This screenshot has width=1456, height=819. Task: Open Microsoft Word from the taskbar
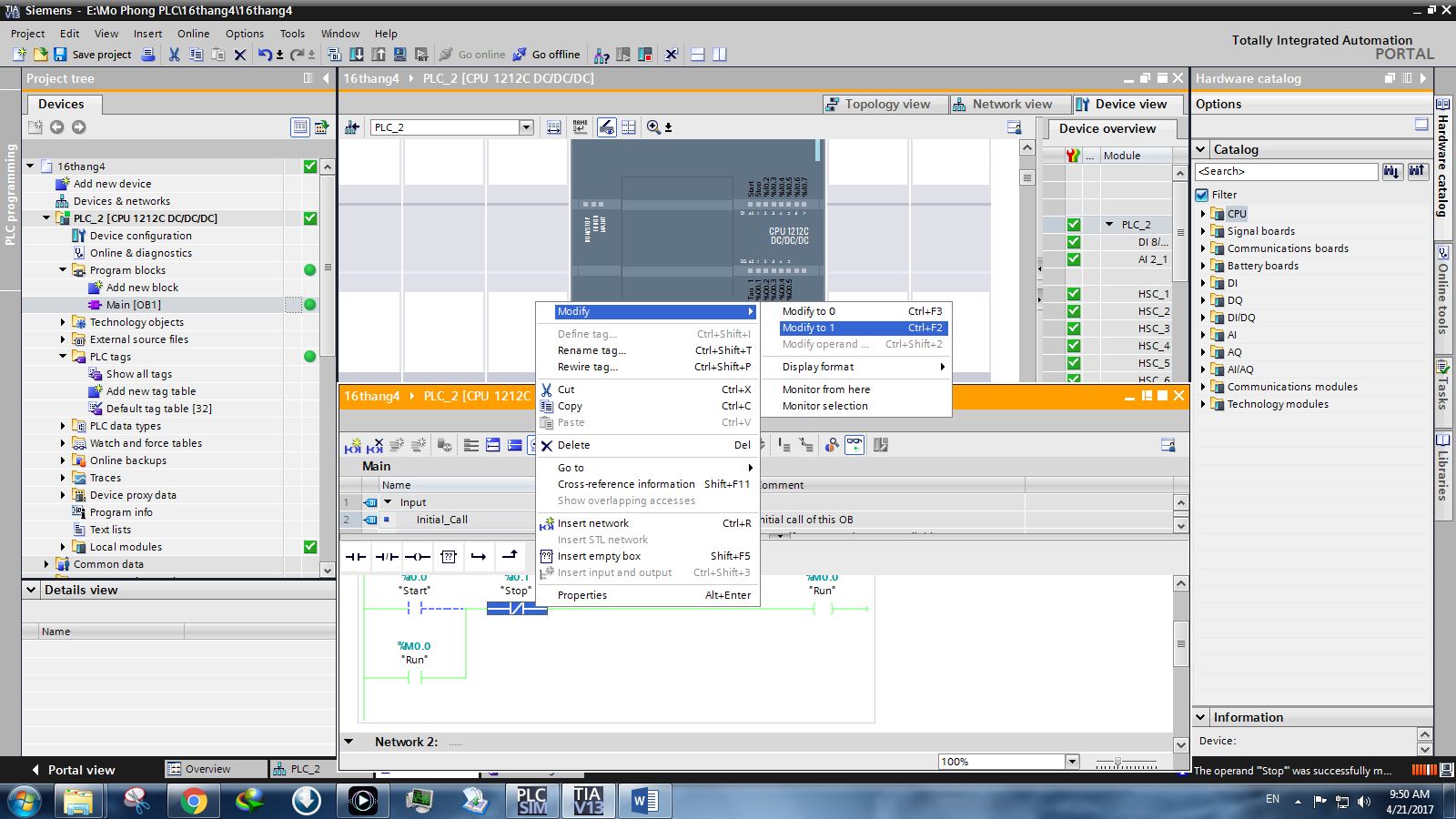(x=644, y=801)
